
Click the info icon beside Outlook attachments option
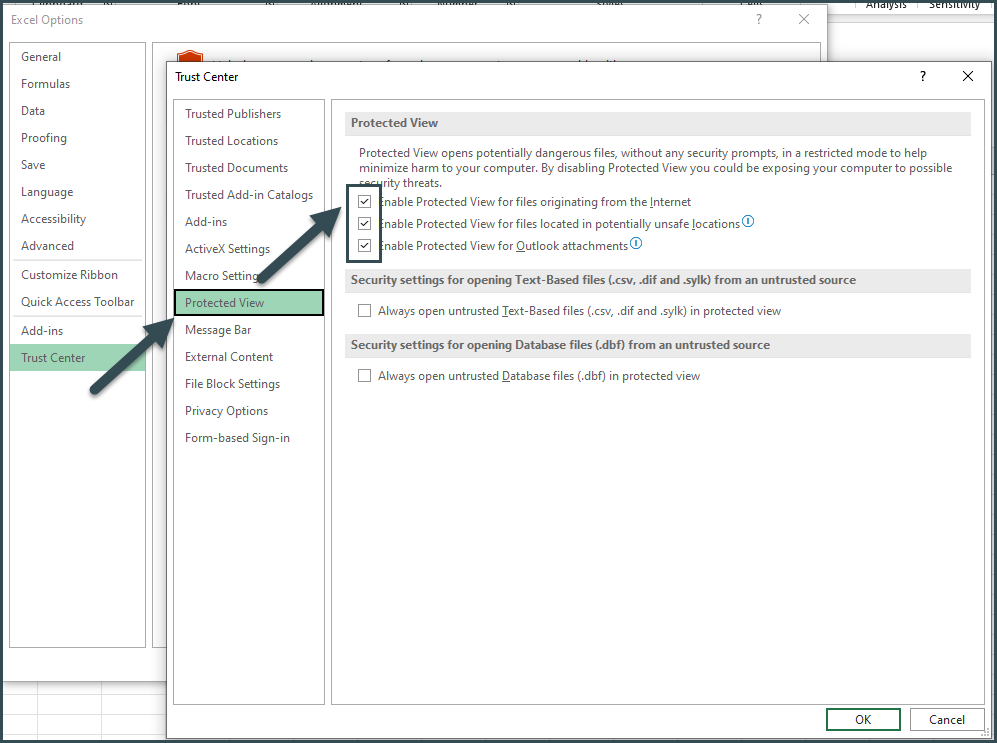[x=636, y=243]
